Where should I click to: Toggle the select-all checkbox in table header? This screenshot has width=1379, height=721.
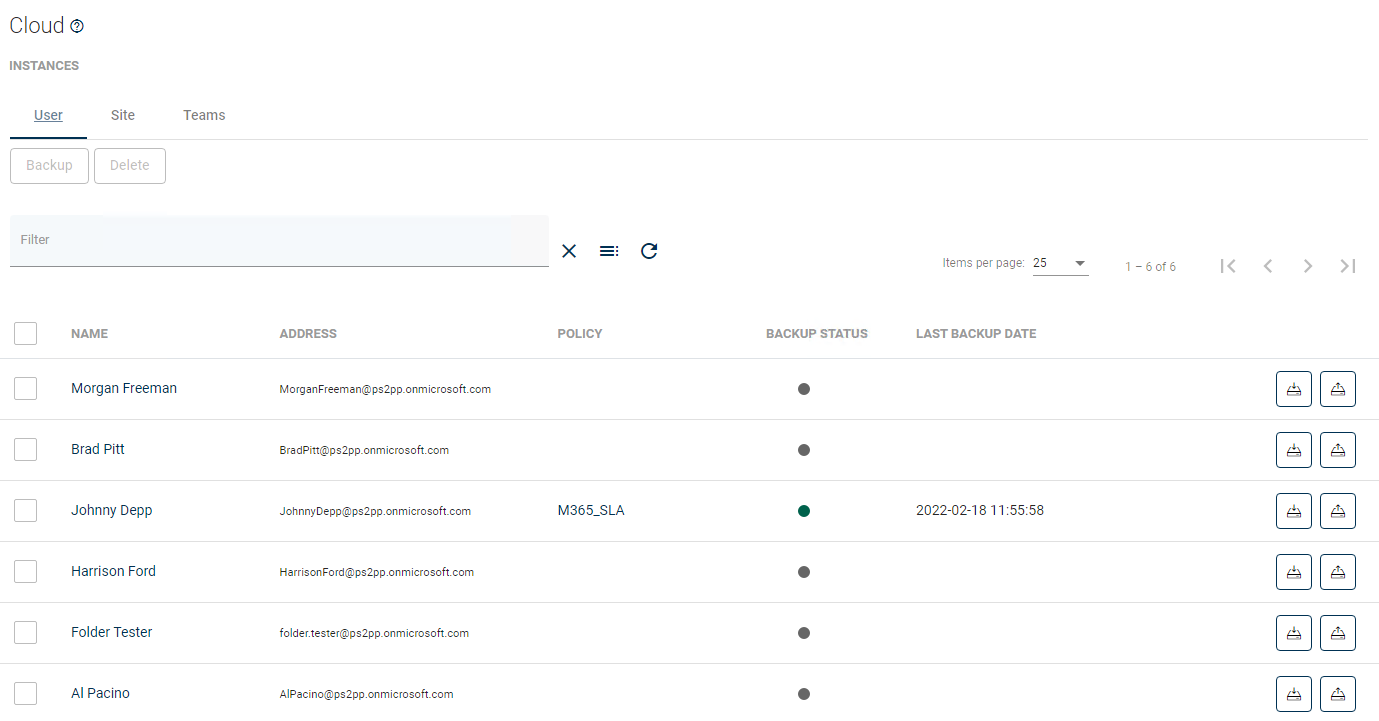click(x=26, y=333)
